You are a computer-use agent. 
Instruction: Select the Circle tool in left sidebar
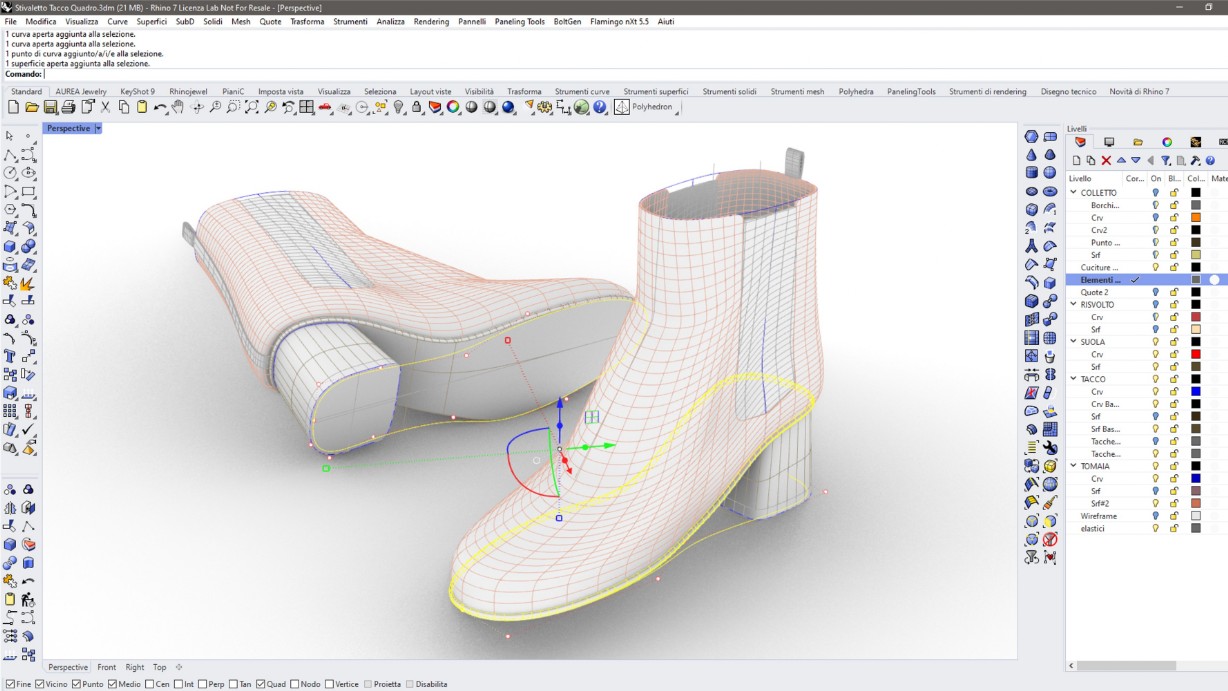[x=10, y=172]
